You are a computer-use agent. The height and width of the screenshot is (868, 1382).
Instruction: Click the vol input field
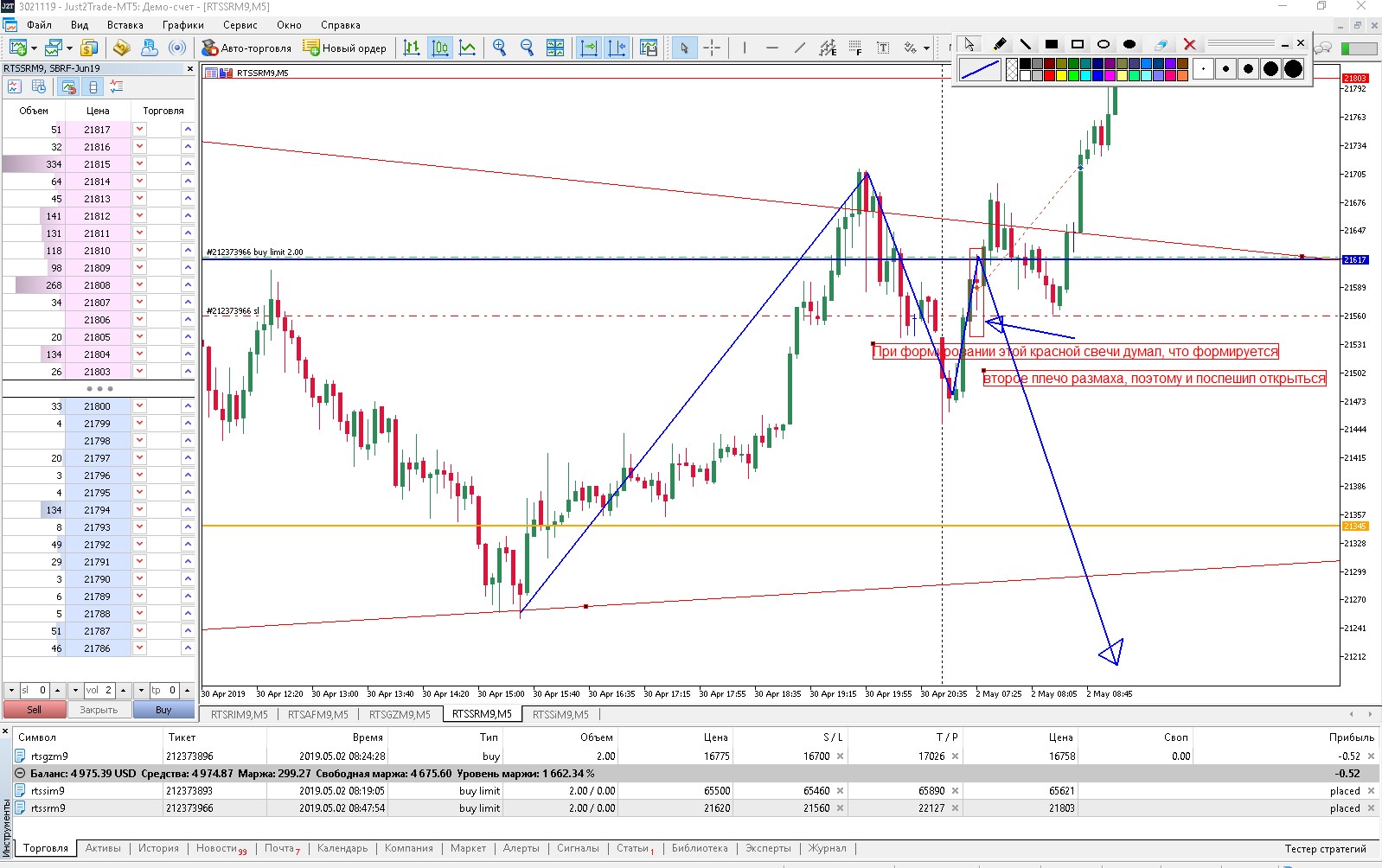click(x=99, y=690)
